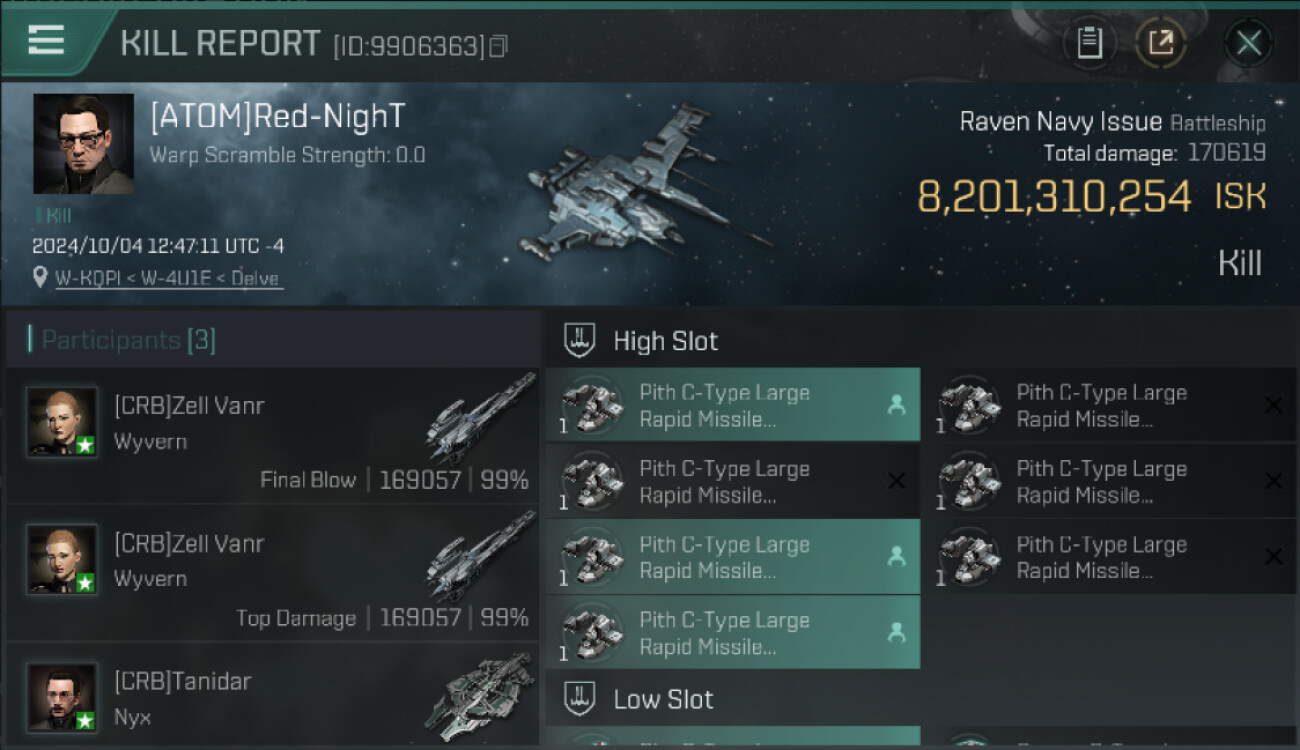
Task: Select first highlighted Pith C-Type launcher
Action: [x=733, y=405]
